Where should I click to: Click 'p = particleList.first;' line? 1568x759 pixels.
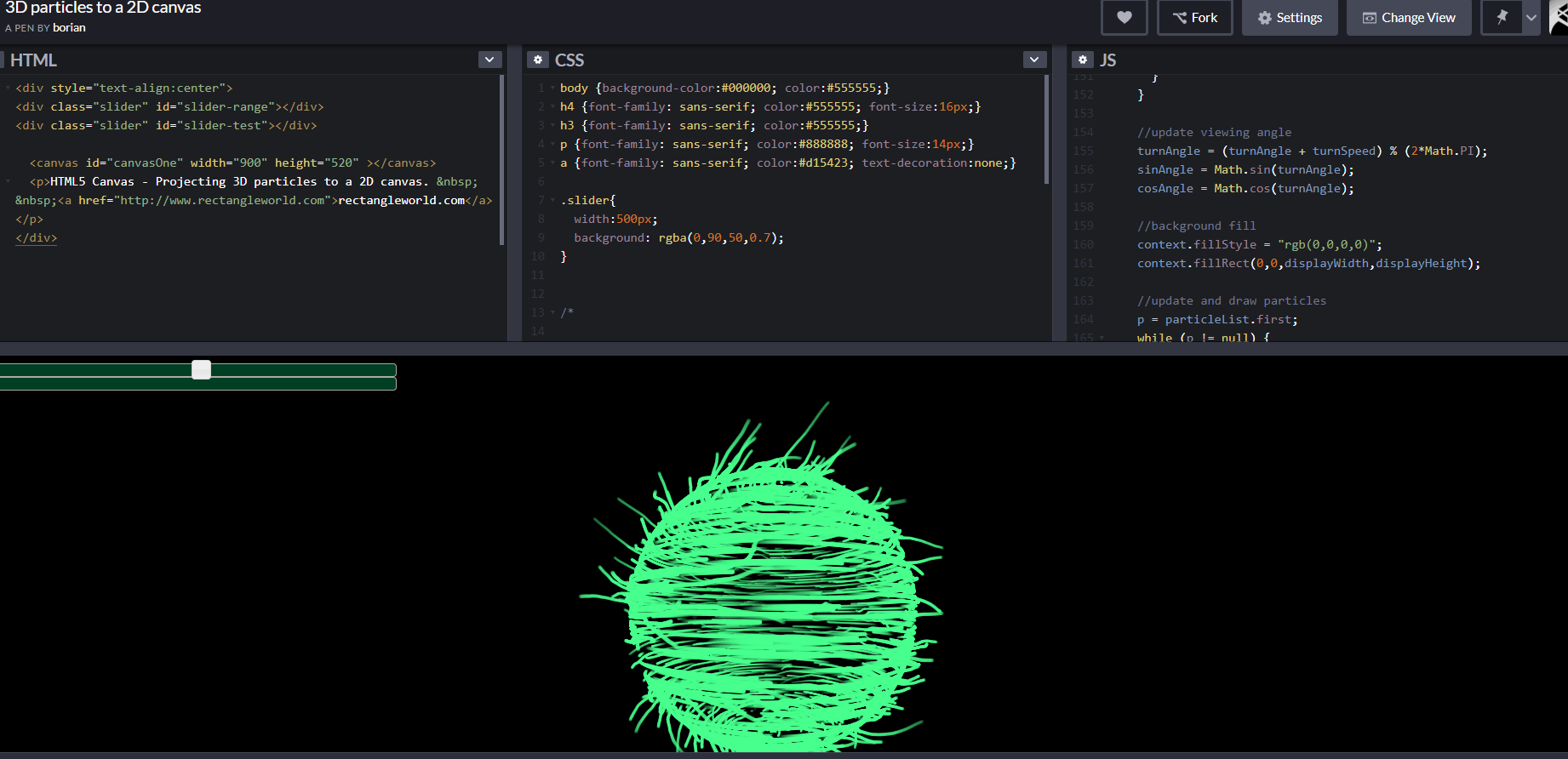point(1217,319)
